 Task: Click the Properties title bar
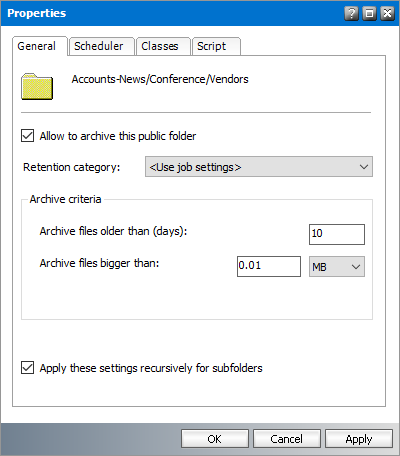pos(200,13)
